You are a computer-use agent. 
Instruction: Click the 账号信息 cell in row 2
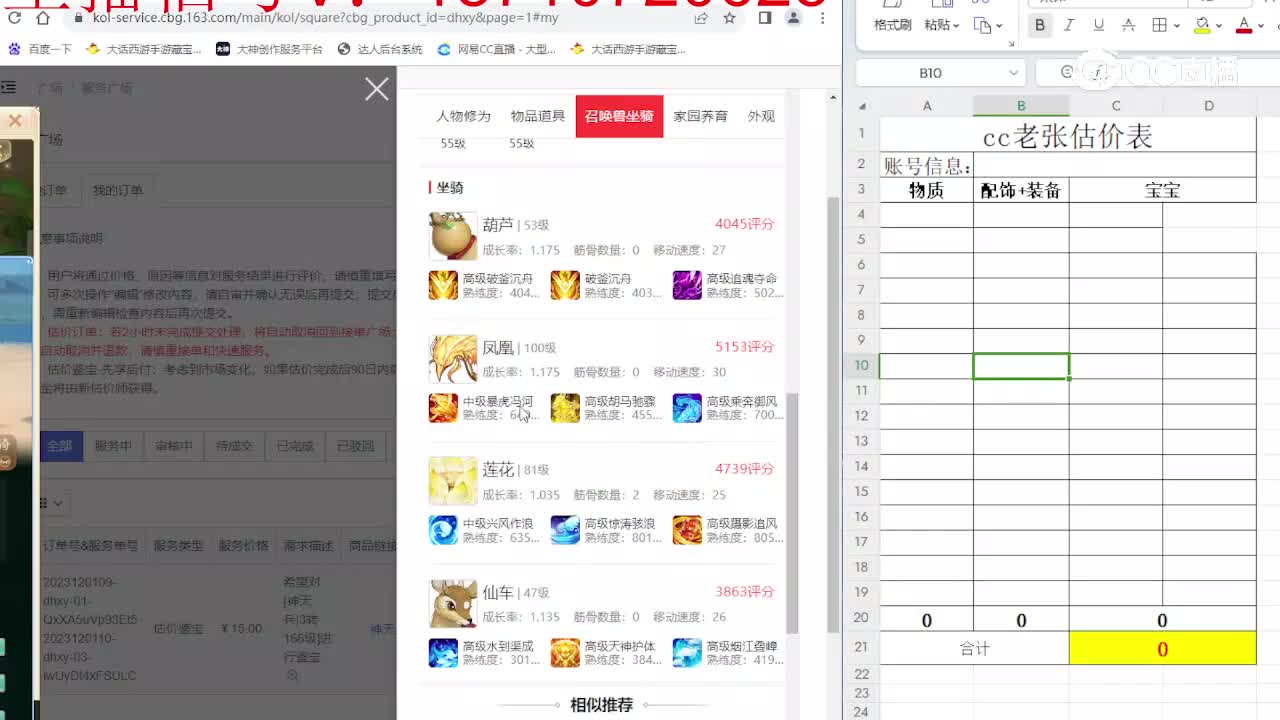click(x=927, y=166)
